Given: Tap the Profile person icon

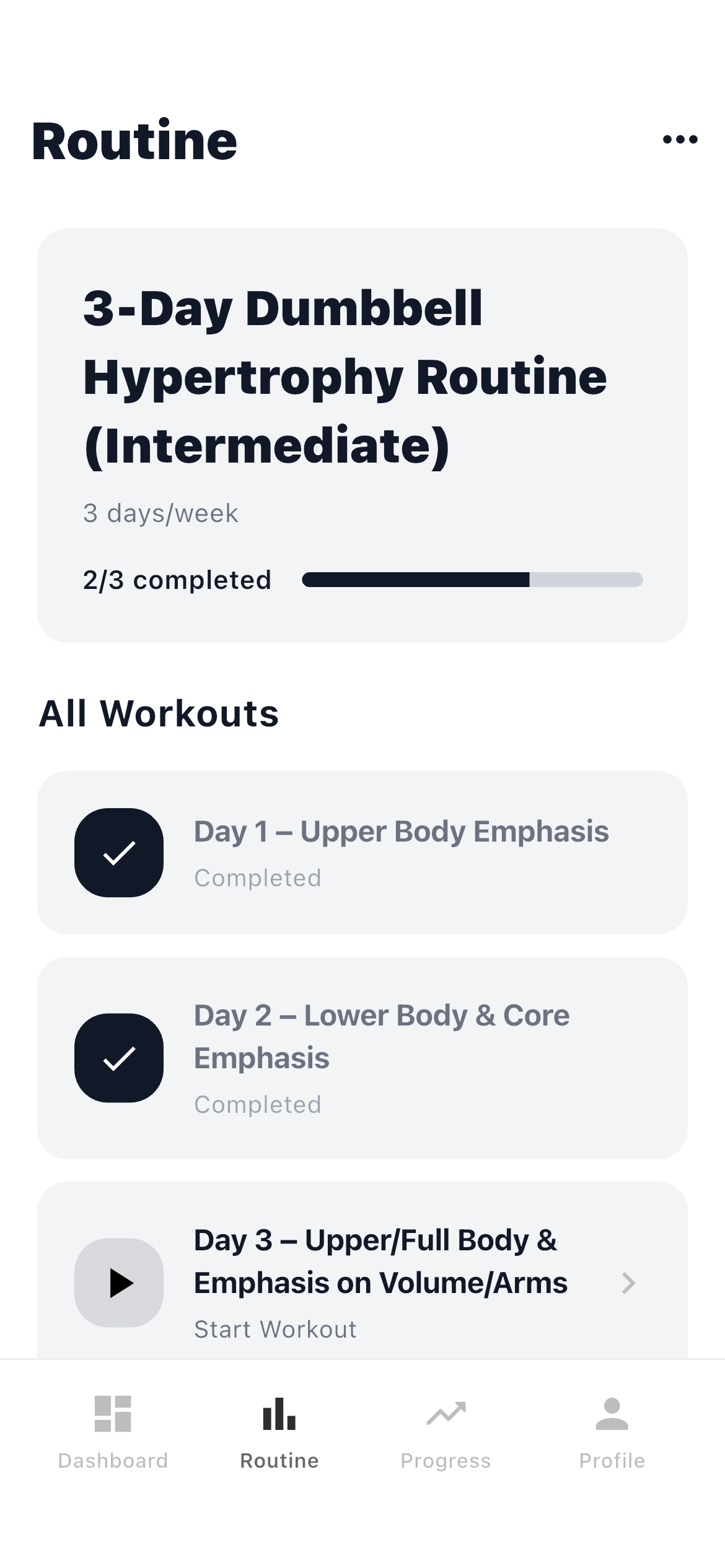Looking at the screenshot, I should pos(612,1414).
